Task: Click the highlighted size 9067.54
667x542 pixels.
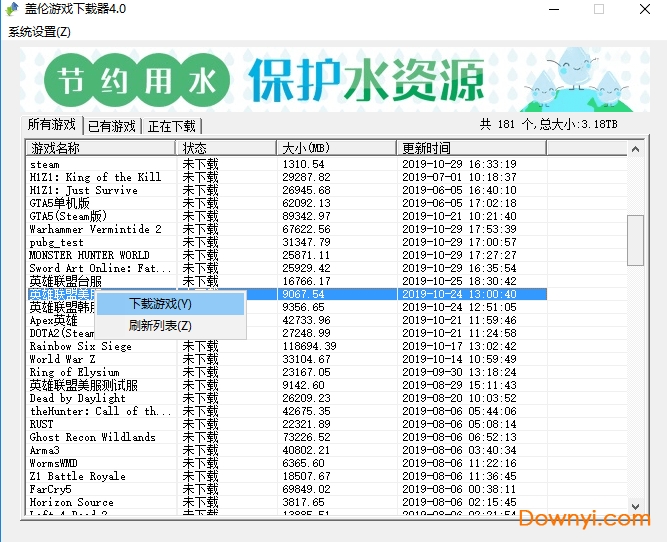Action: pyautogui.click(x=303, y=294)
